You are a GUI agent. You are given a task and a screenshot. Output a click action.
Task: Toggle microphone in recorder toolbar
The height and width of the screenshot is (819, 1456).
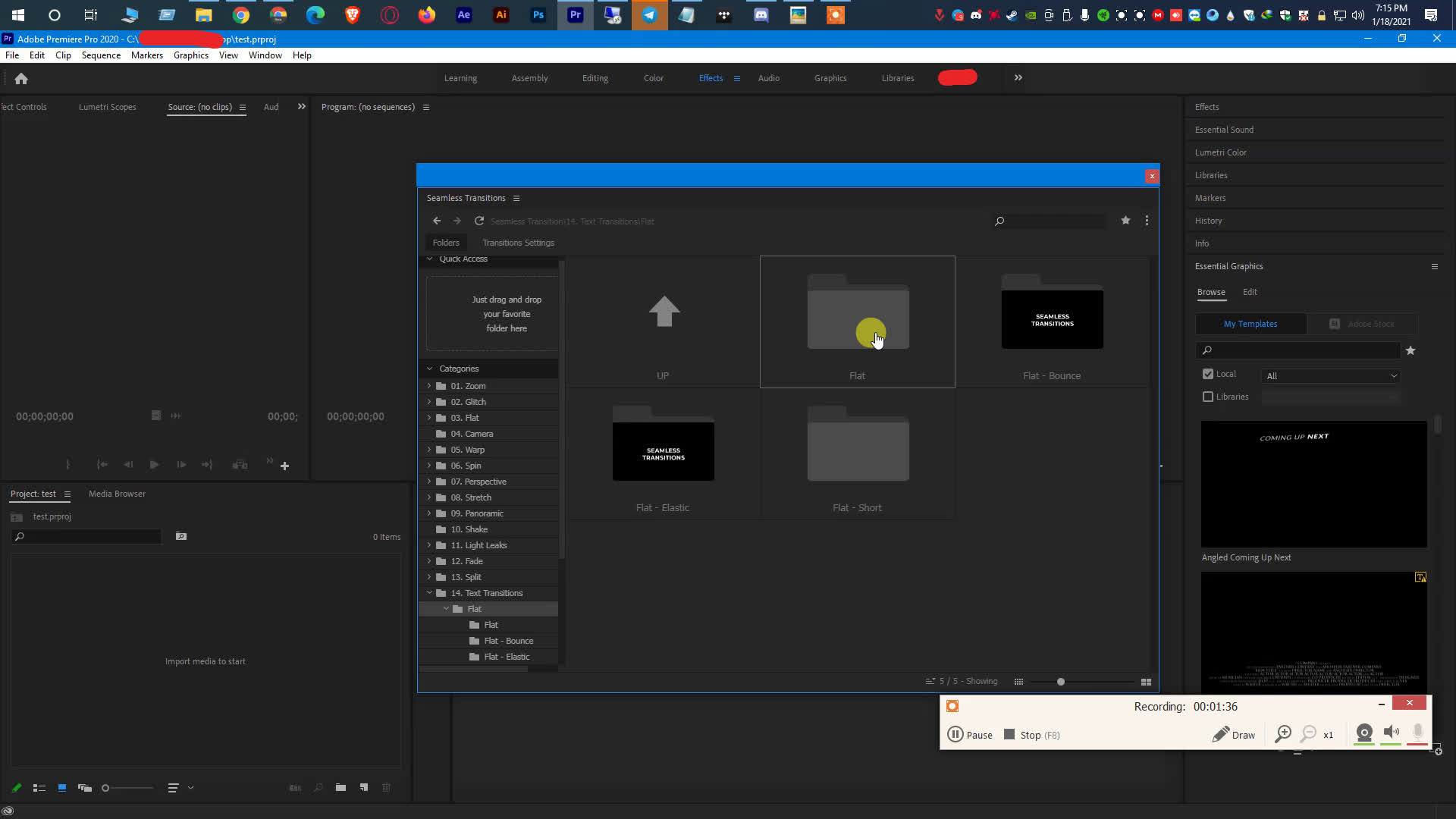(1417, 733)
